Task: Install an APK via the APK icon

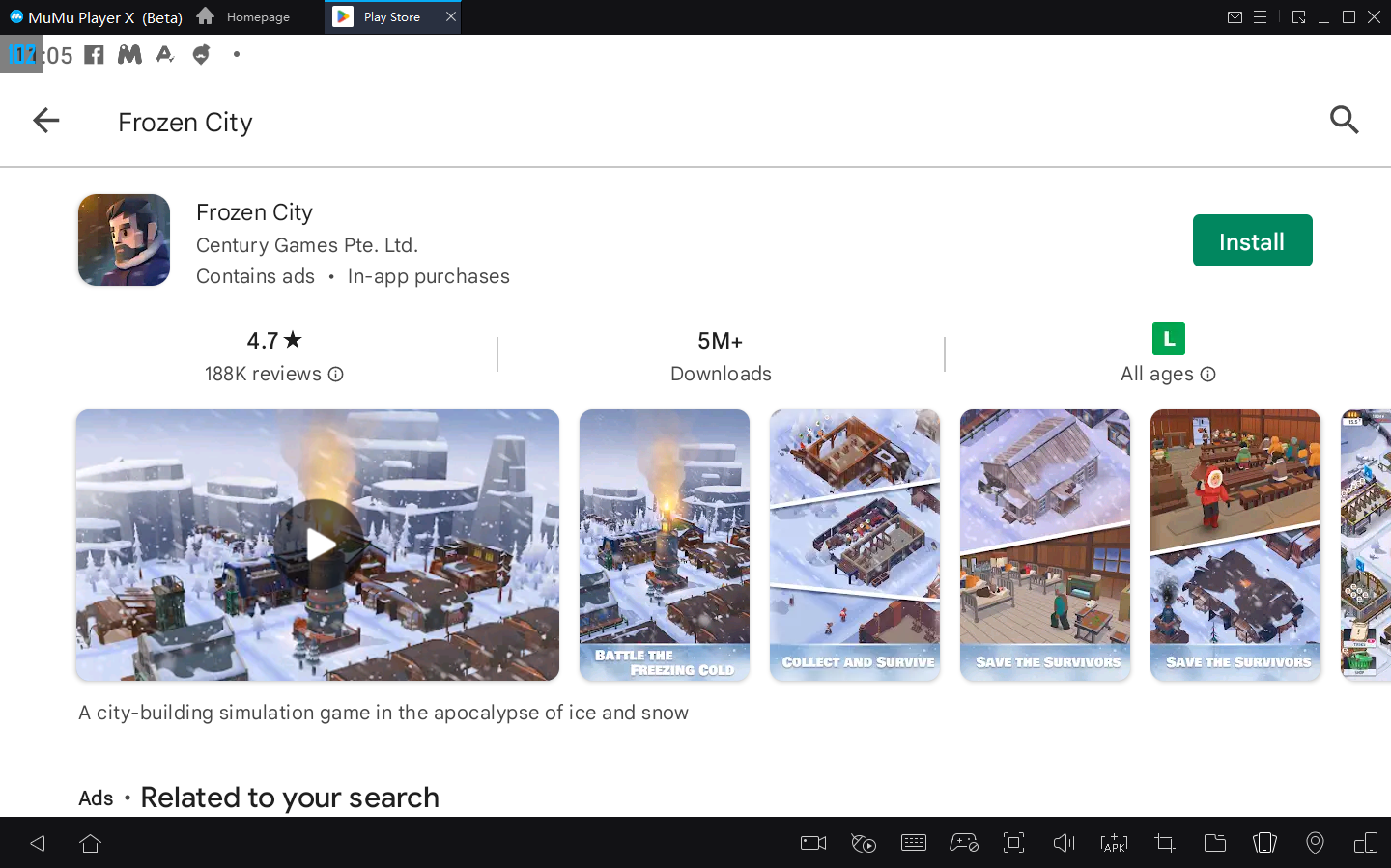Action: tap(1114, 843)
